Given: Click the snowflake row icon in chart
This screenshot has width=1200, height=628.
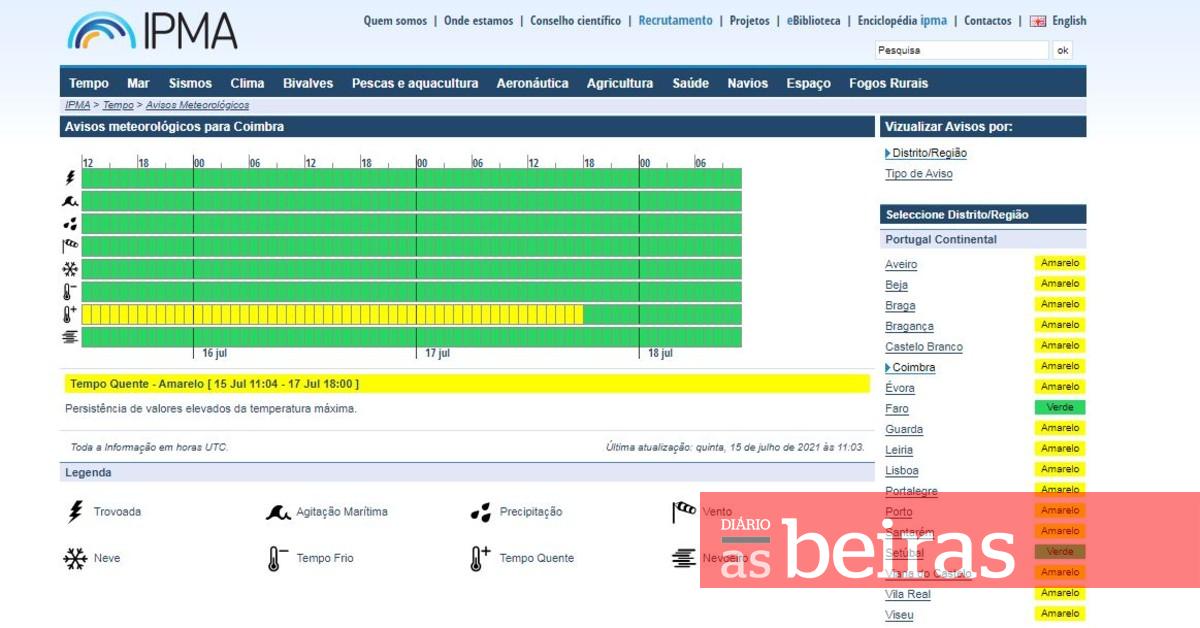Looking at the screenshot, I should coord(70,269).
